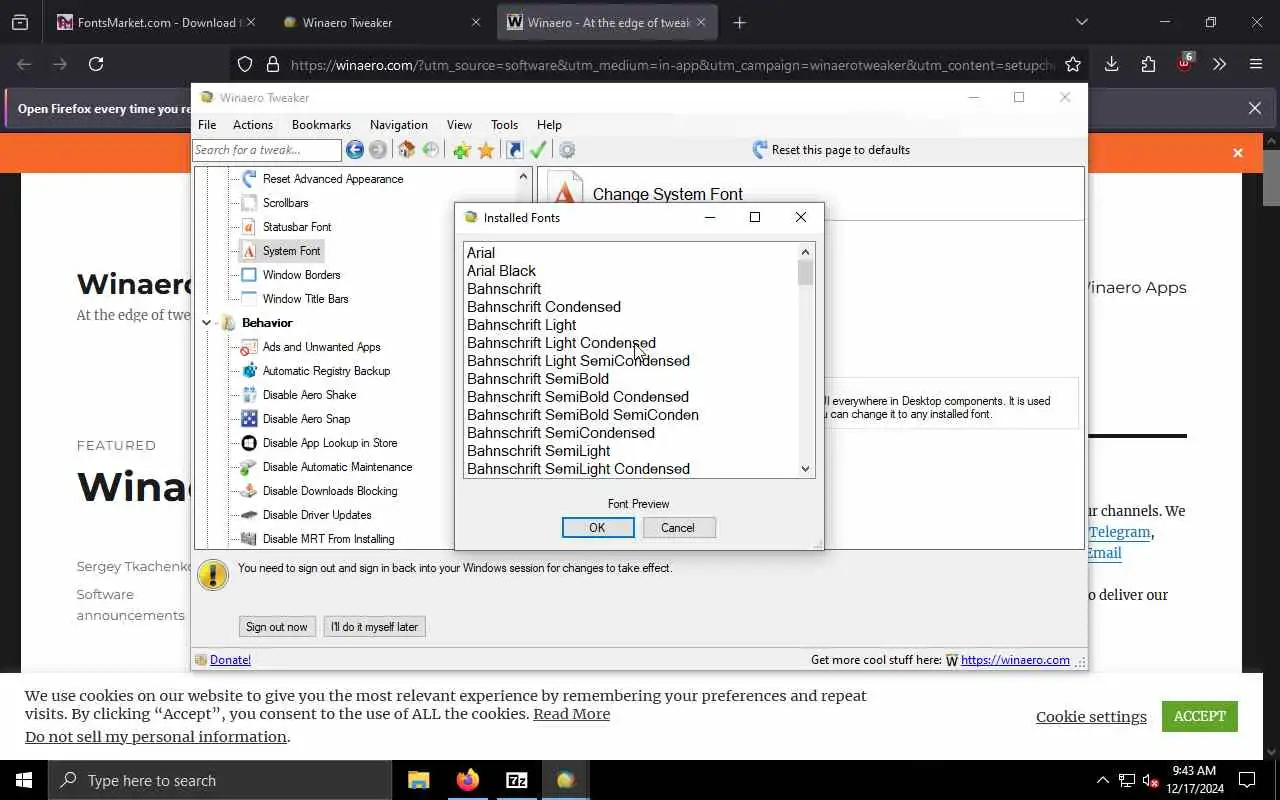Select Disable Automatic Maintenance item
The width and height of the screenshot is (1280, 800).
337,467
